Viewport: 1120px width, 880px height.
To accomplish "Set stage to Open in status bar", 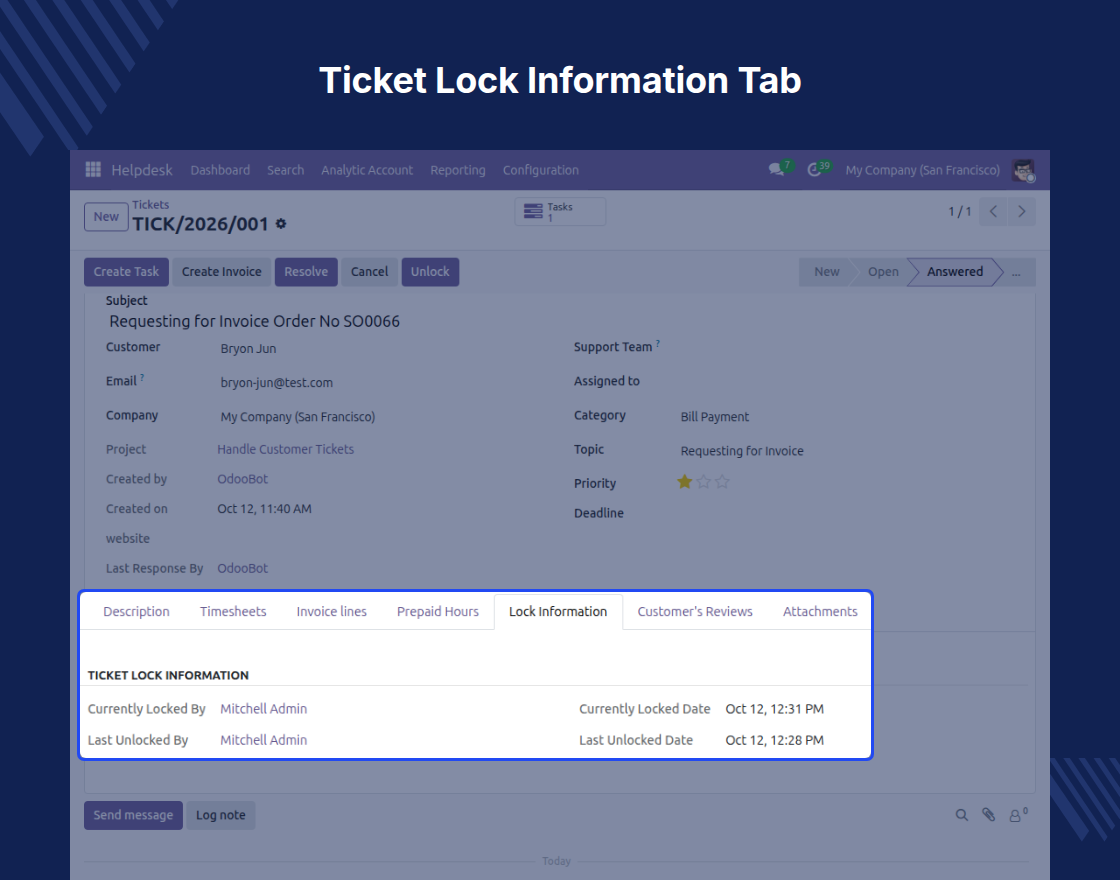I will coord(883,272).
